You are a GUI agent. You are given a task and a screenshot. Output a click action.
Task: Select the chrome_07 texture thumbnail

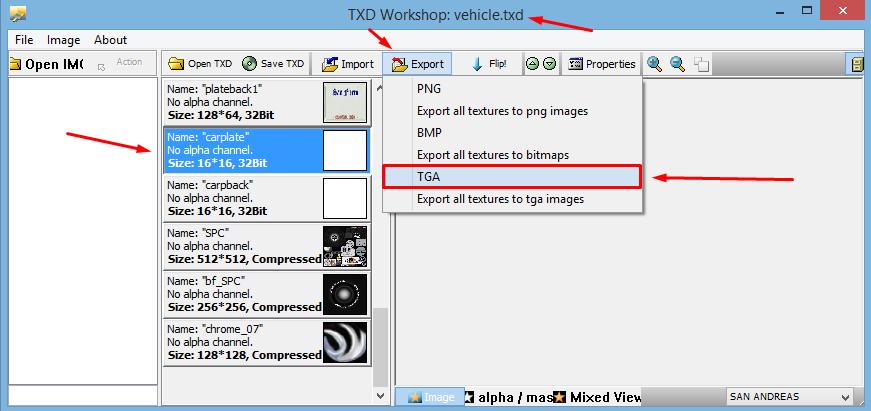coord(344,342)
